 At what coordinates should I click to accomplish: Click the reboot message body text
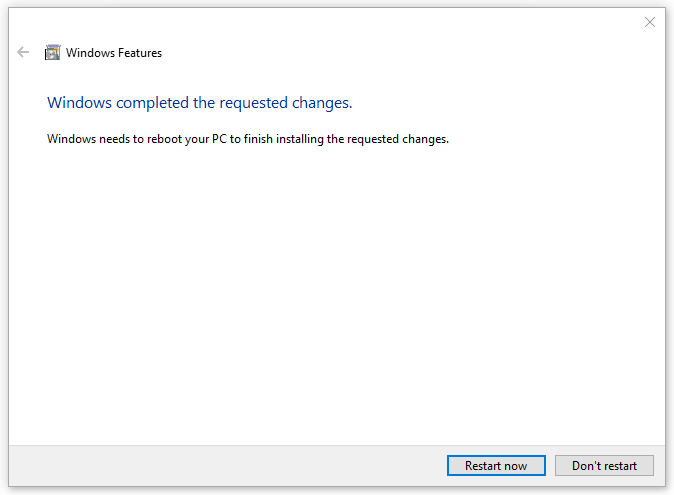248,139
